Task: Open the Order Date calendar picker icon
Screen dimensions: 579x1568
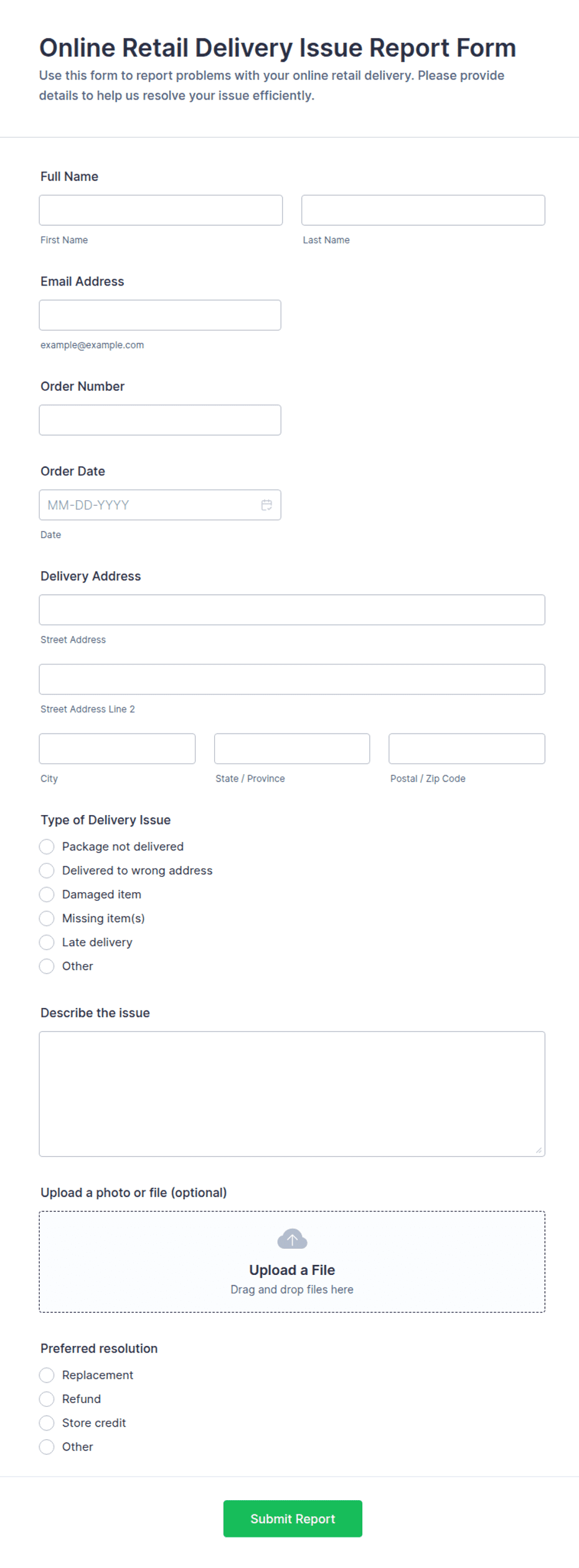Action: (266, 505)
